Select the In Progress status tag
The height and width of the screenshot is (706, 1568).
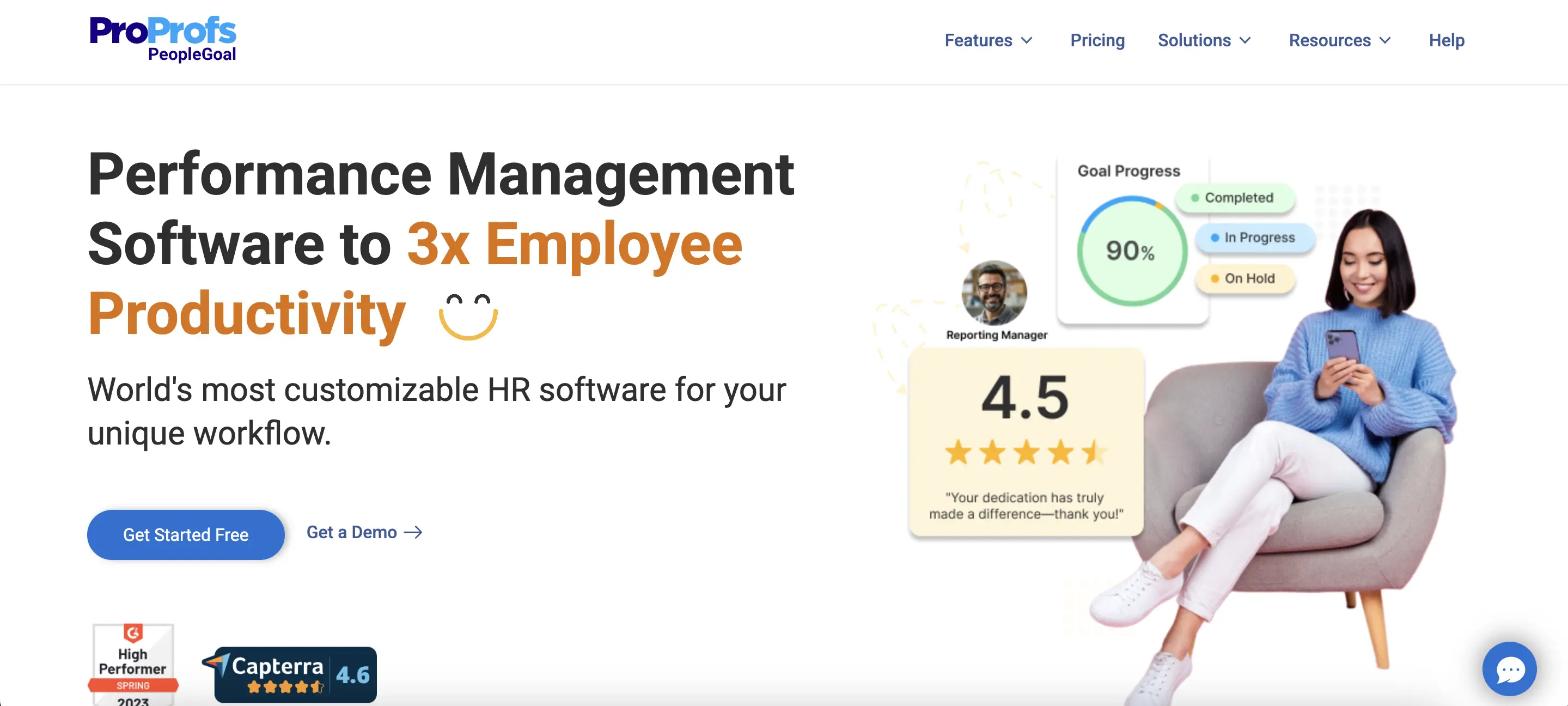(x=1254, y=238)
